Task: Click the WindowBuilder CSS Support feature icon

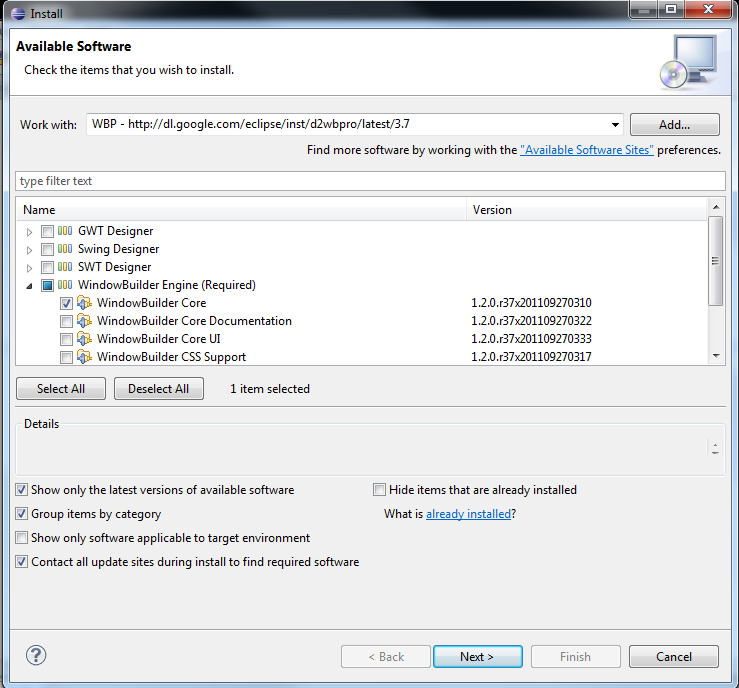Action: tap(84, 357)
